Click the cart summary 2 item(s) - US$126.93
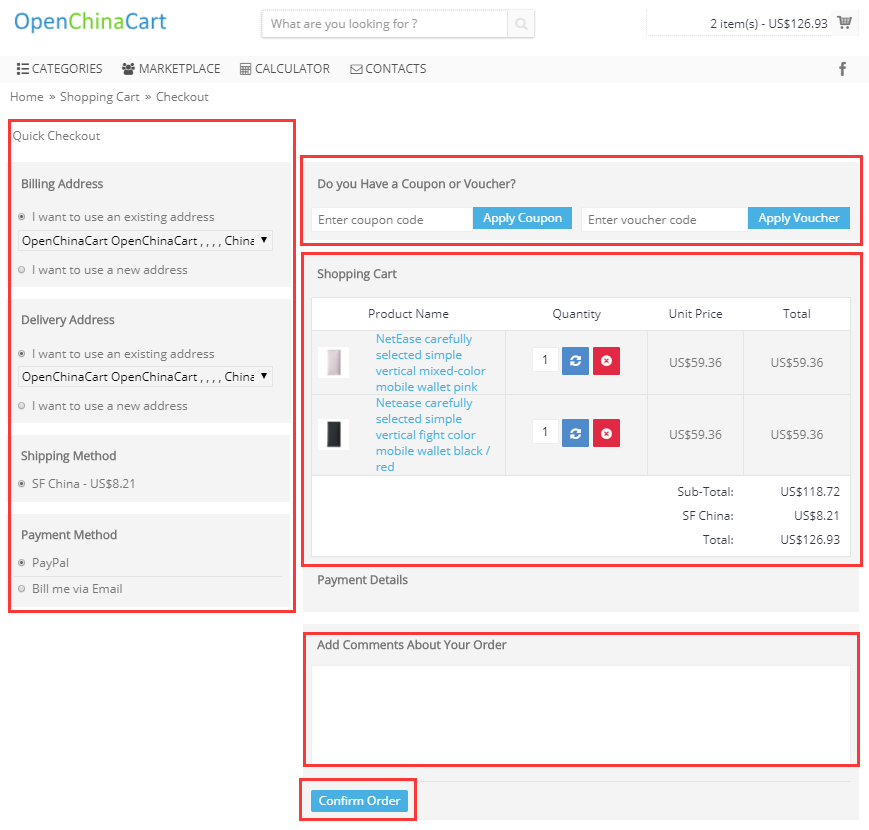Viewport: 869px width, 830px height. 769,24
